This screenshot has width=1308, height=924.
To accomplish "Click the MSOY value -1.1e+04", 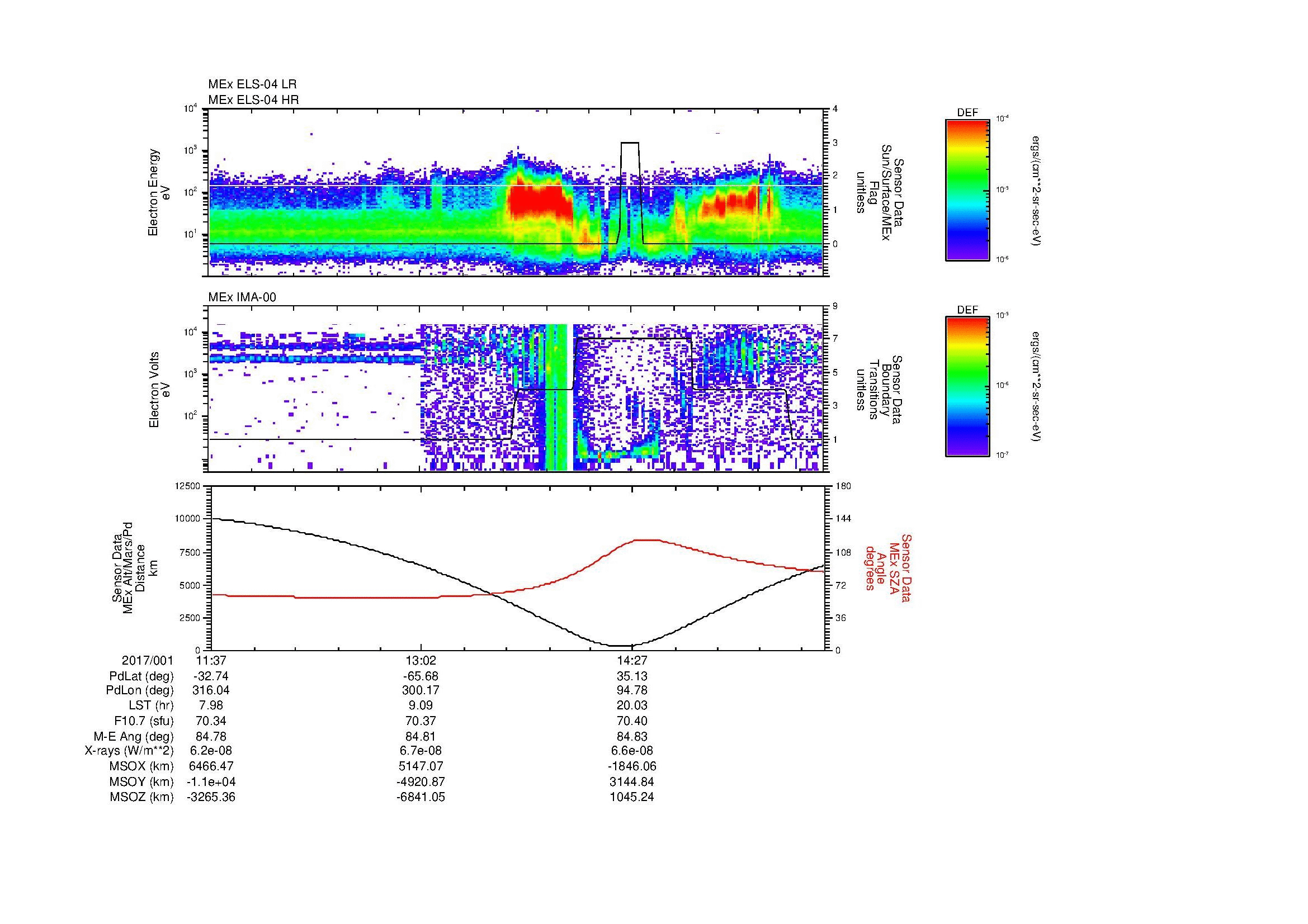I will [x=211, y=781].
